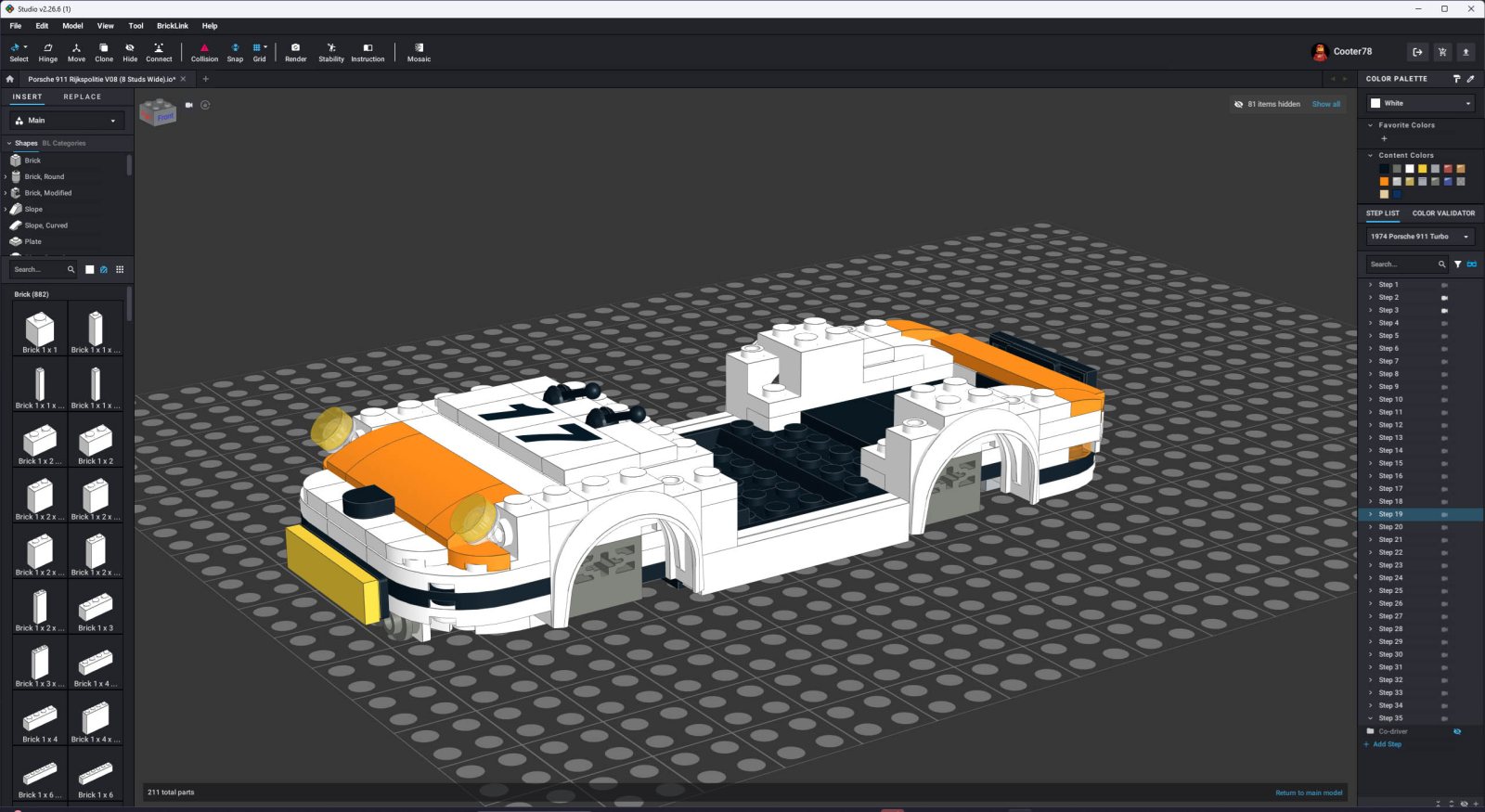Viewport: 1485px width, 812px height.
Task: Click the upload icon at top right
Action: click(x=1466, y=52)
